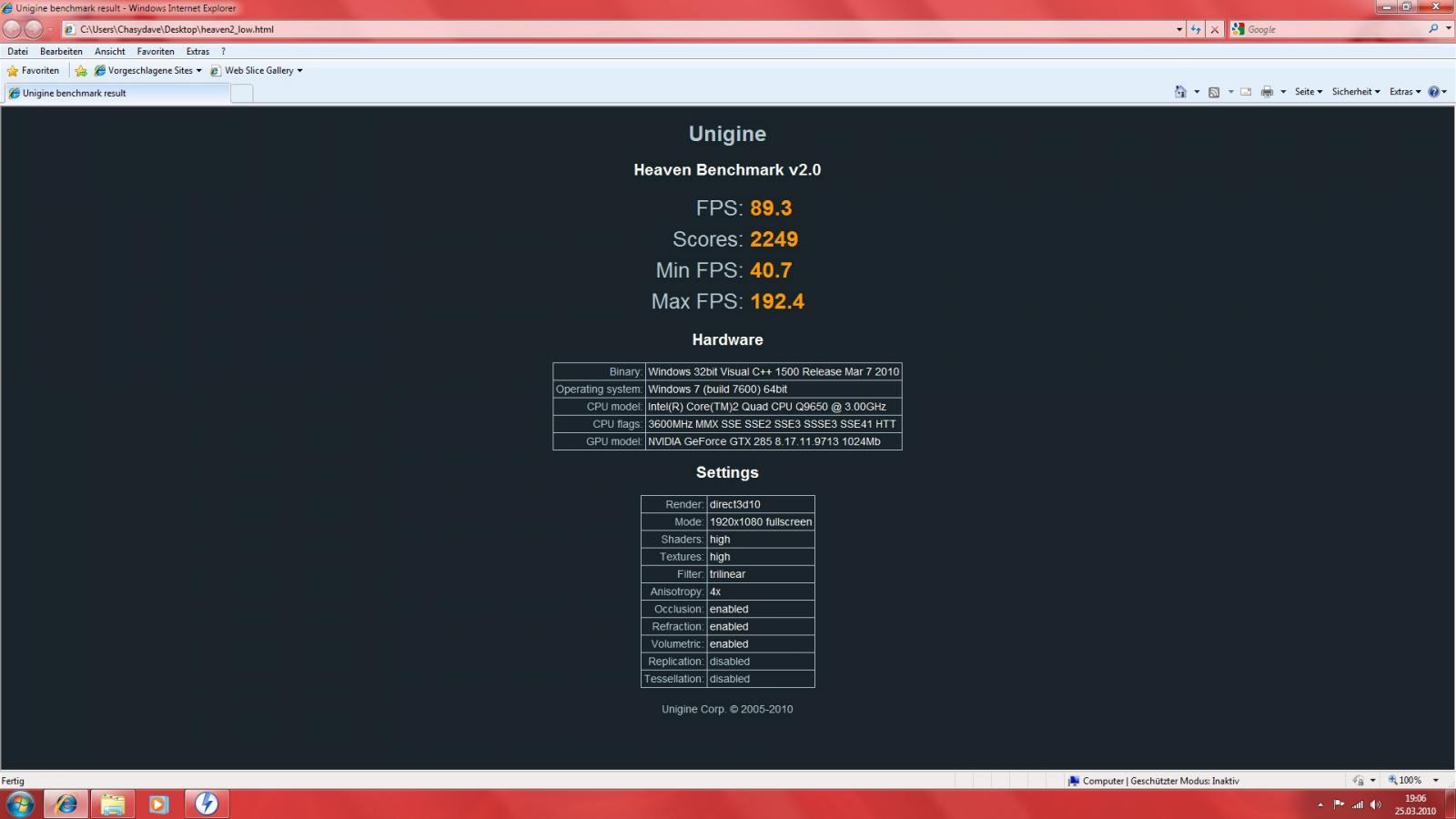Image resolution: width=1456 pixels, height=819 pixels.
Task: Open the Bearbeiten menu
Action: click(x=61, y=52)
